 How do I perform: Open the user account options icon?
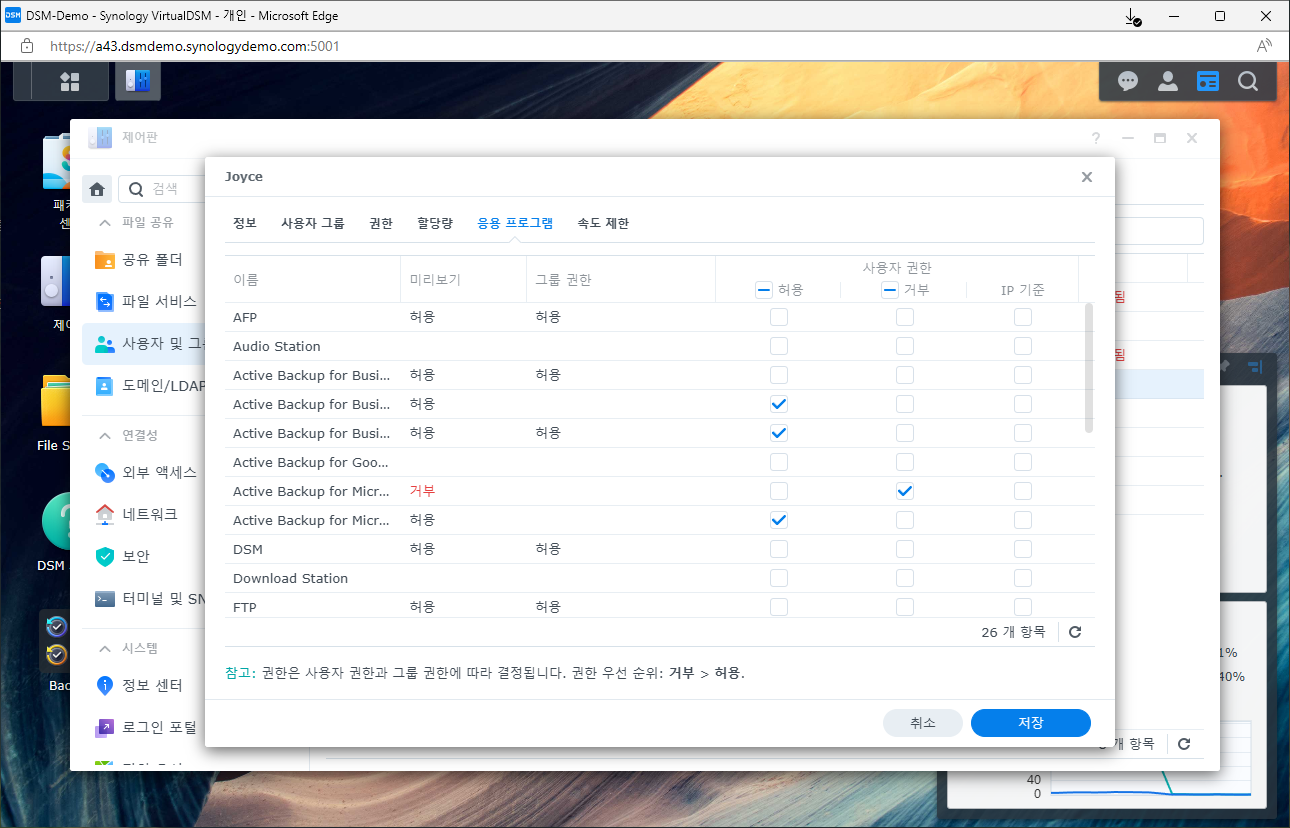click(x=1168, y=82)
